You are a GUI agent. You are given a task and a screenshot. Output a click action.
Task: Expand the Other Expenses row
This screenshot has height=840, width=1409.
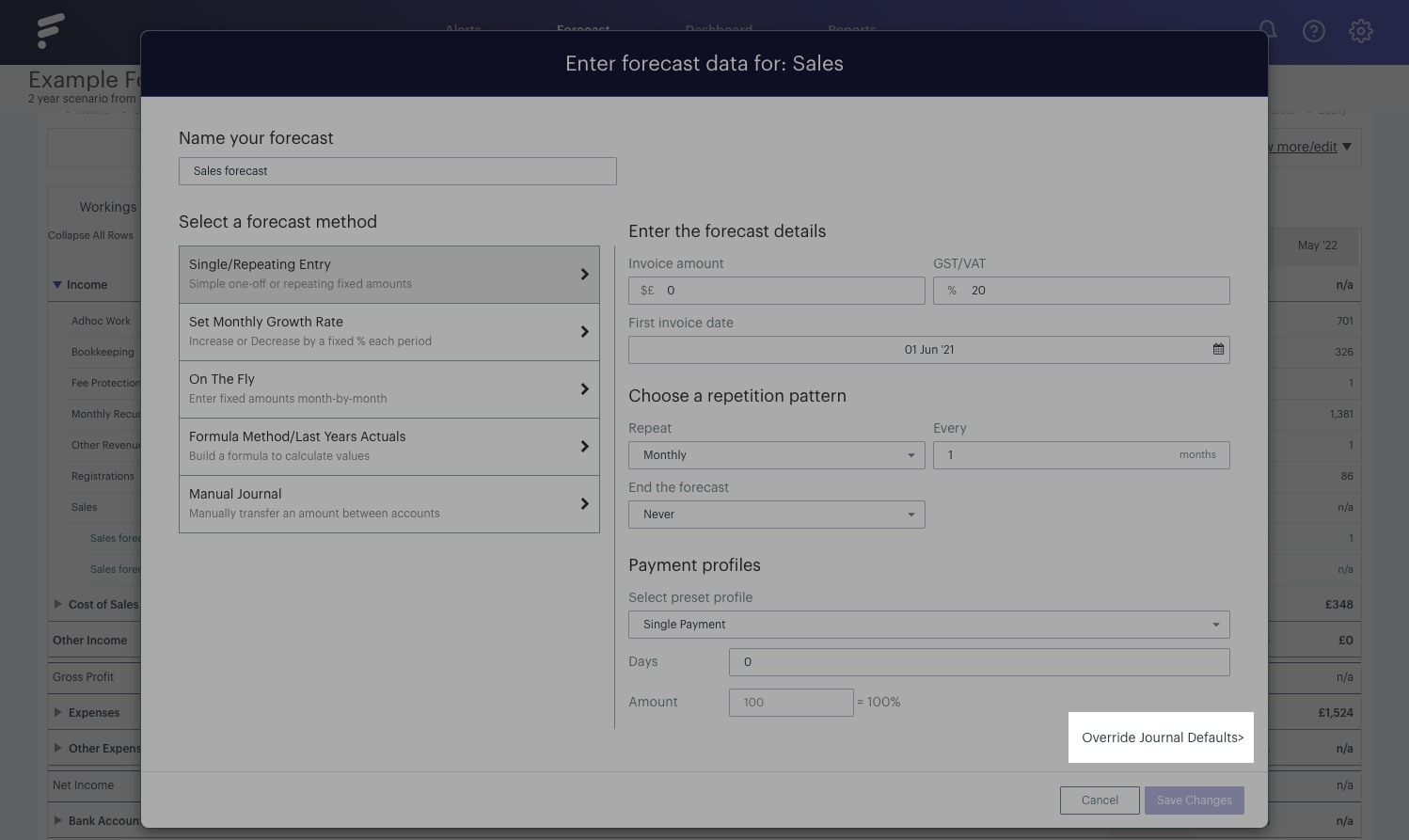[58, 748]
